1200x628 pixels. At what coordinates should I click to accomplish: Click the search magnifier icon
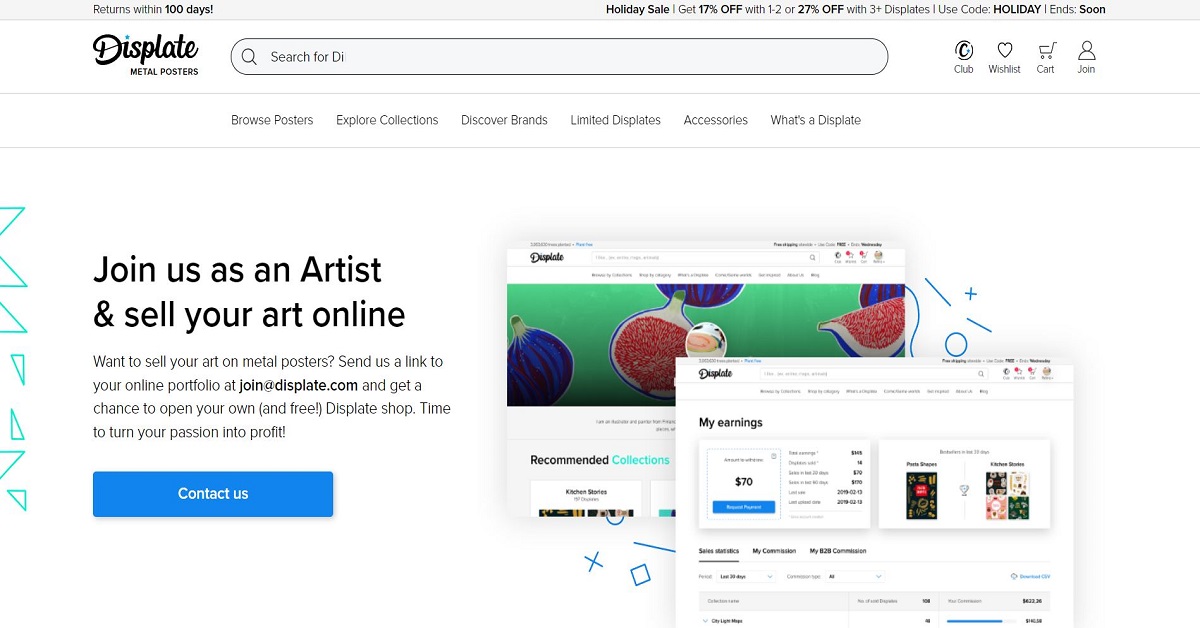pos(249,57)
